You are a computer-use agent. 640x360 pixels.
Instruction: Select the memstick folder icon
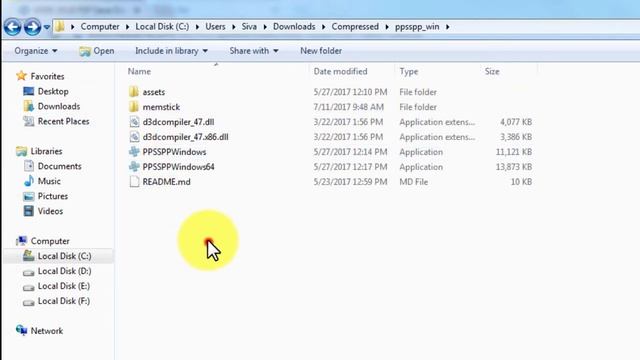point(134,107)
